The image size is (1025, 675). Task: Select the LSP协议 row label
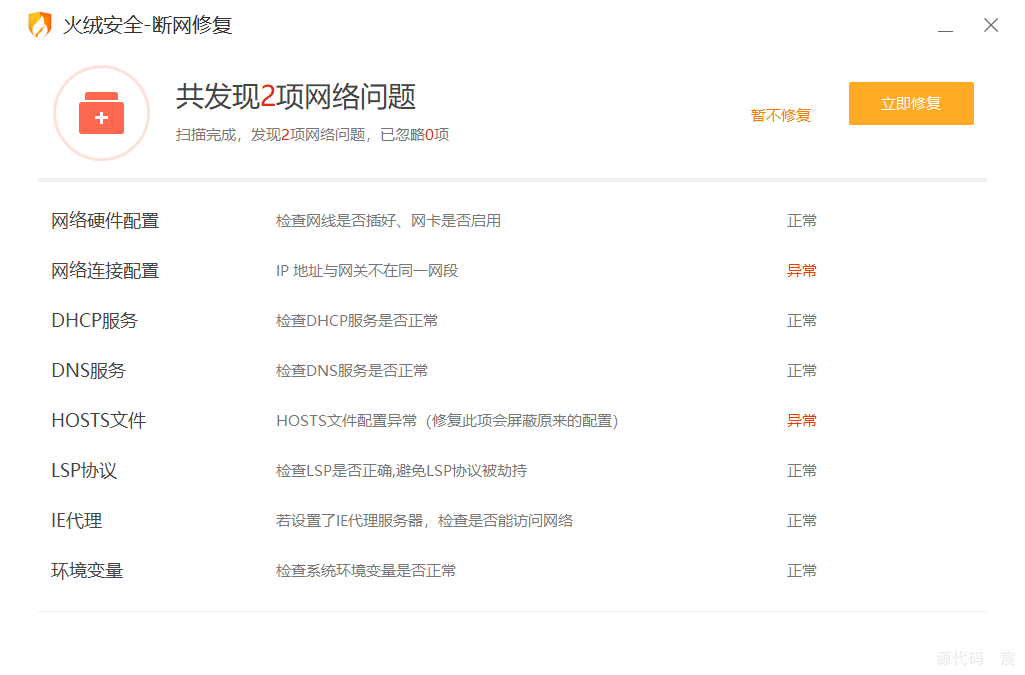pos(84,471)
